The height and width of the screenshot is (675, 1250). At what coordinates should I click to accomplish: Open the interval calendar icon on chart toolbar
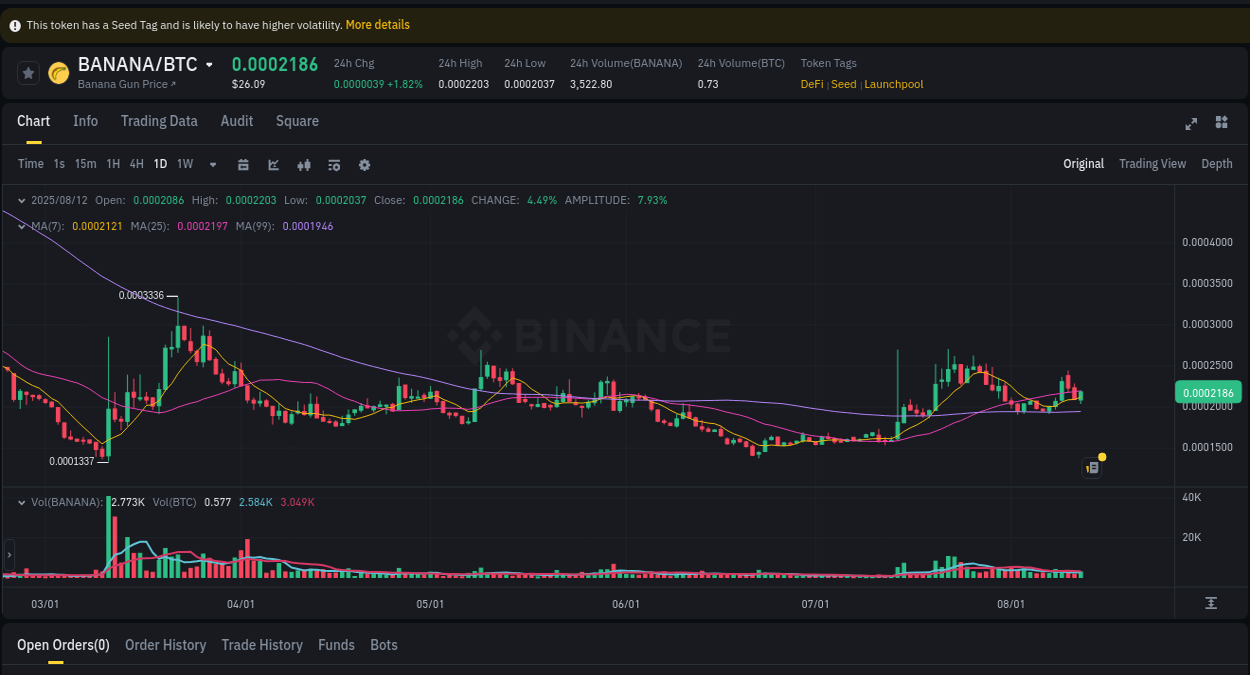click(x=243, y=164)
